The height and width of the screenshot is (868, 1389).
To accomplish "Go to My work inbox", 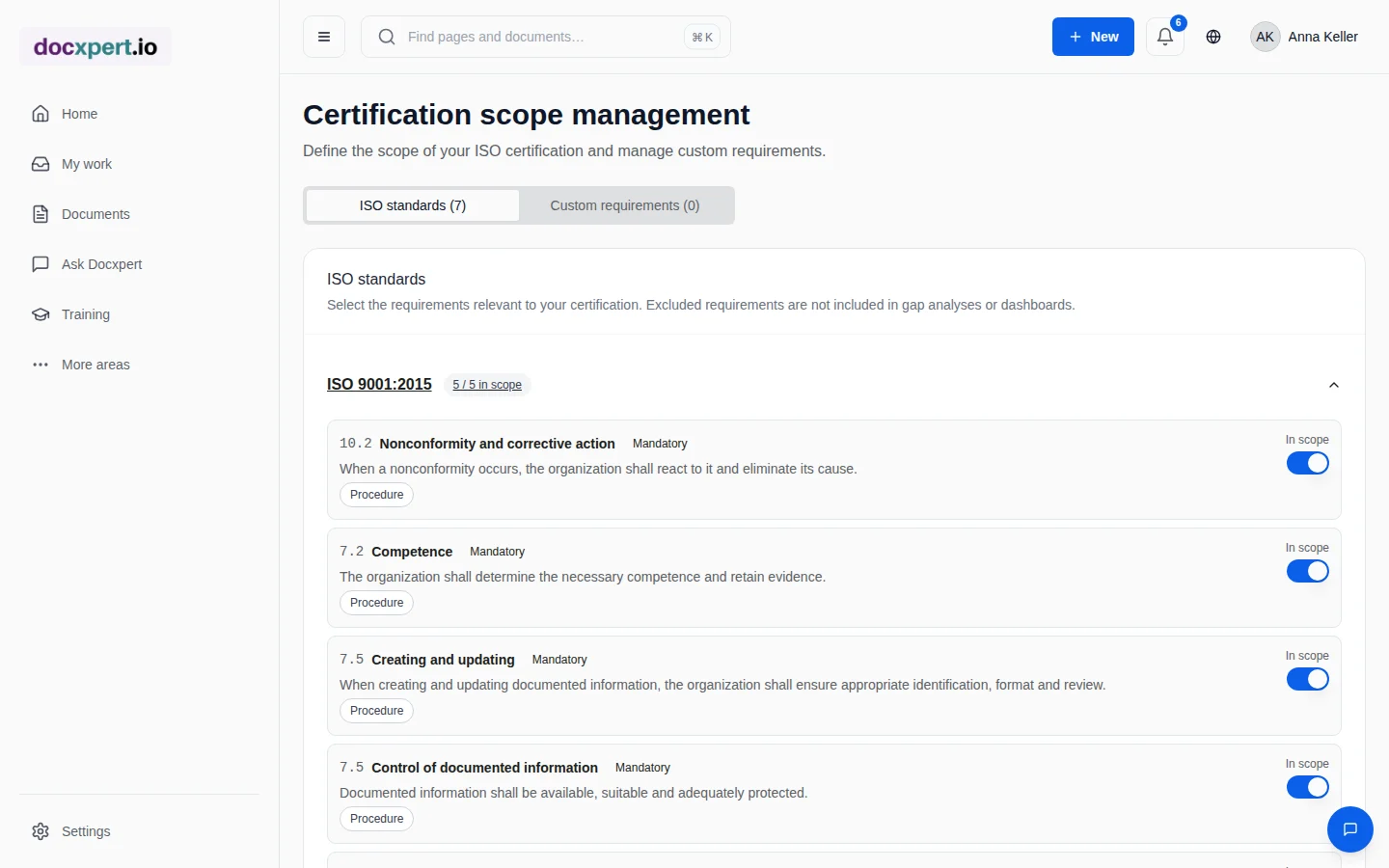I will (139, 164).
